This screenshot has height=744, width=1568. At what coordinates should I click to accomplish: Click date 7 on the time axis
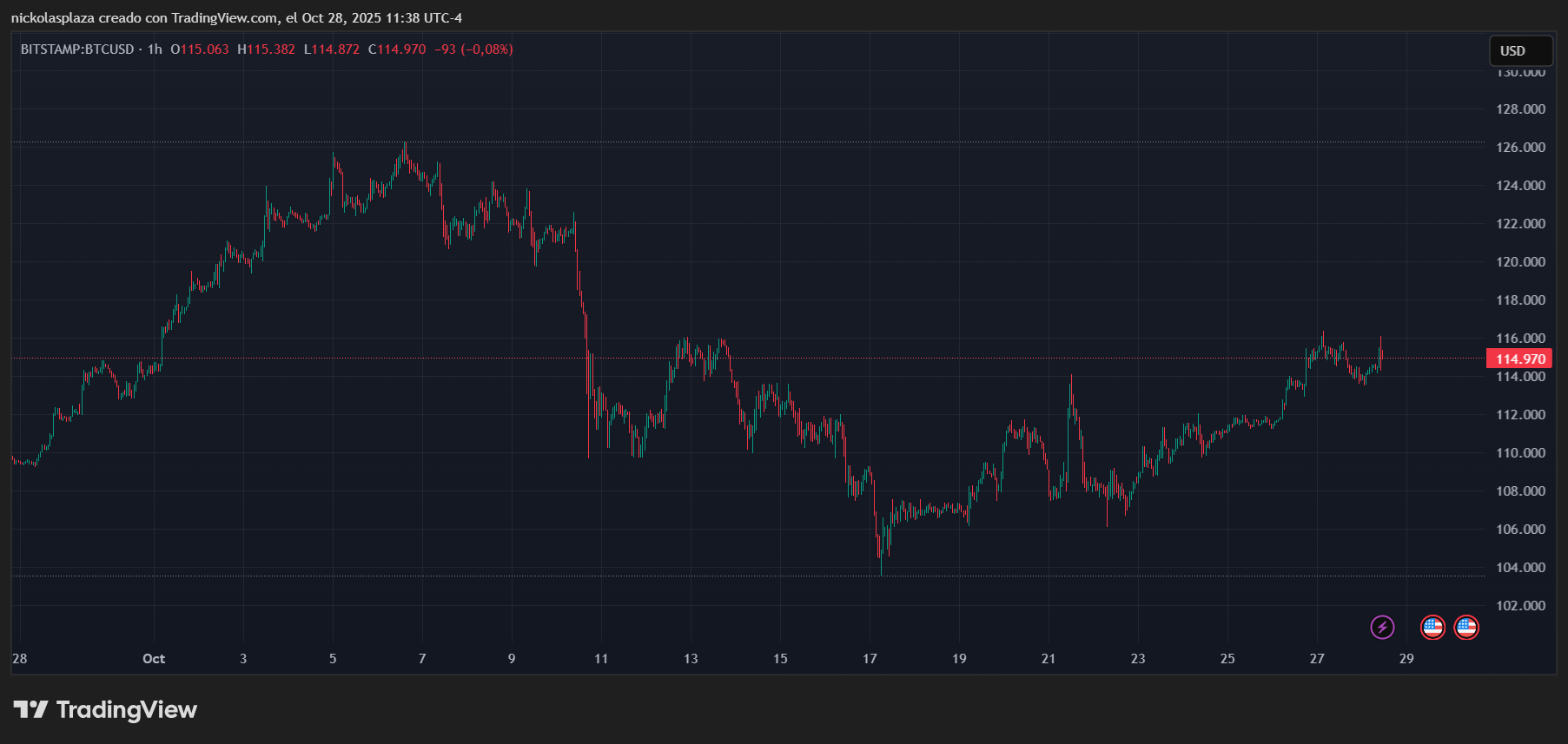click(422, 659)
